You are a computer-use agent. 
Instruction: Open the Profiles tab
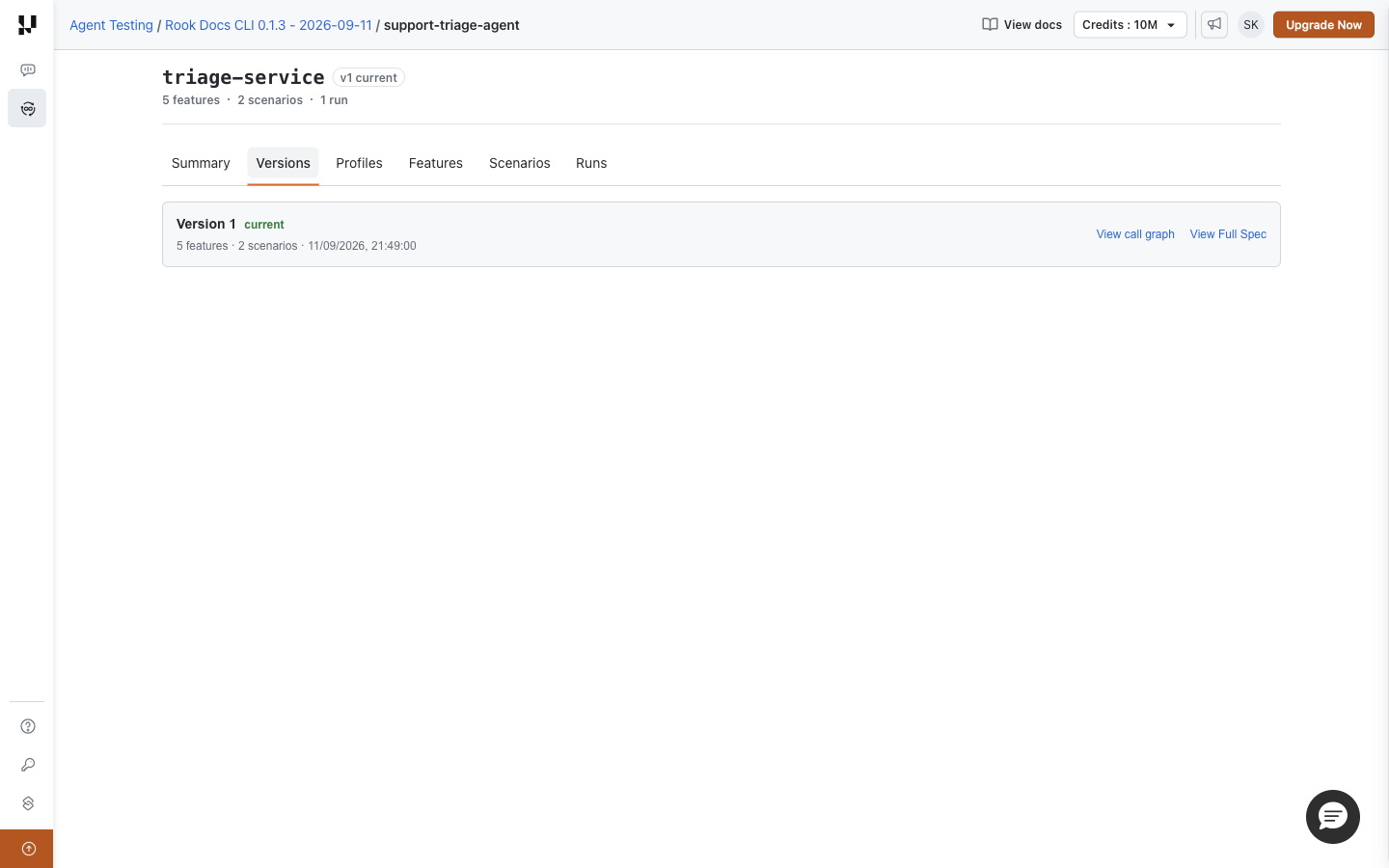point(359,164)
